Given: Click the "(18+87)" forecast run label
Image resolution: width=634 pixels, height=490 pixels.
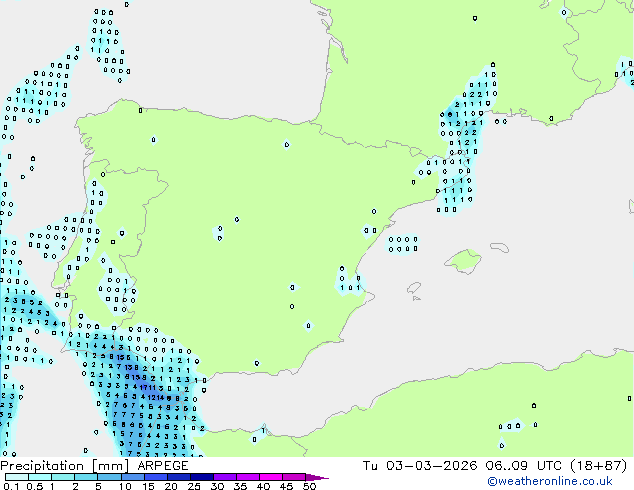Looking at the screenshot, I should (x=599, y=466).
